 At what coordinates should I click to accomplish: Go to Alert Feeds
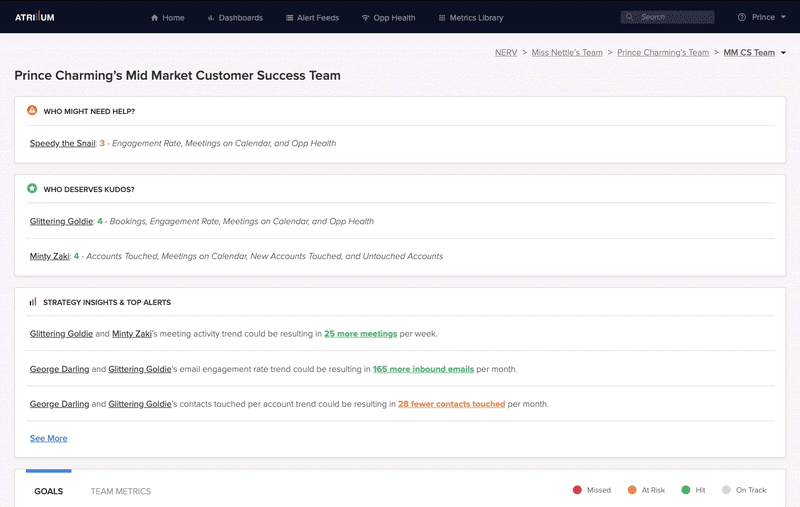(312, 18)
